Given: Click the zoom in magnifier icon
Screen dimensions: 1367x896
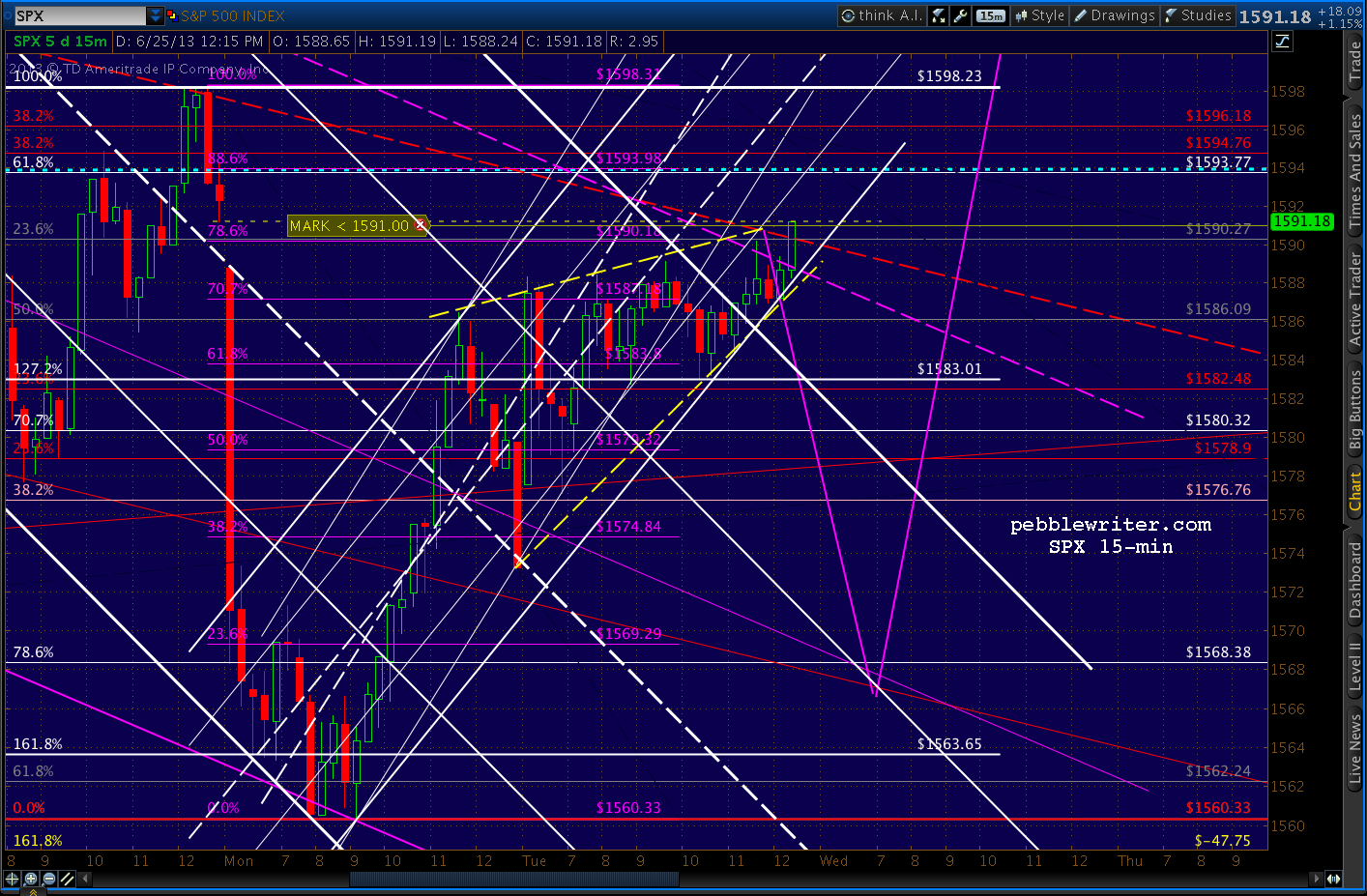Looking at the screenshot, I should point(31,879).
